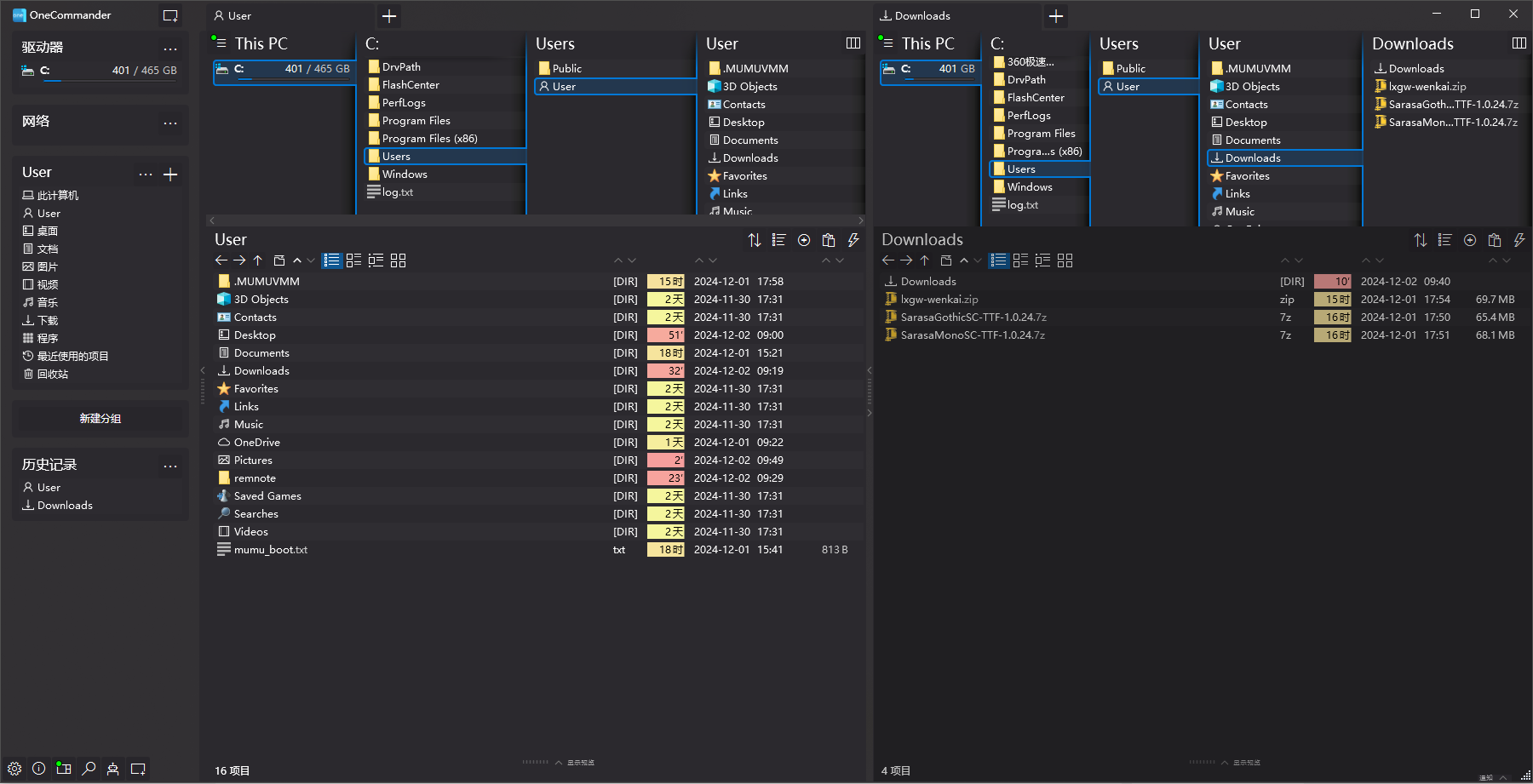
Task: Go up one folder in User pane
Action: (257, 260)
